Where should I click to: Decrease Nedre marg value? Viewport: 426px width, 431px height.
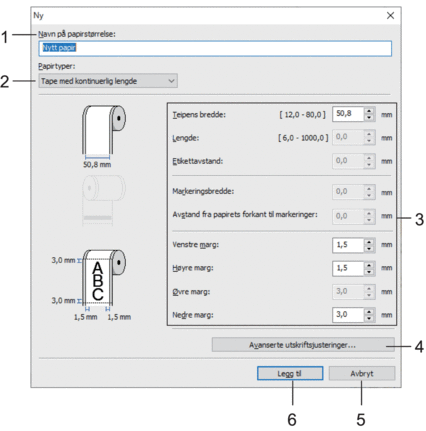point(369,319)
